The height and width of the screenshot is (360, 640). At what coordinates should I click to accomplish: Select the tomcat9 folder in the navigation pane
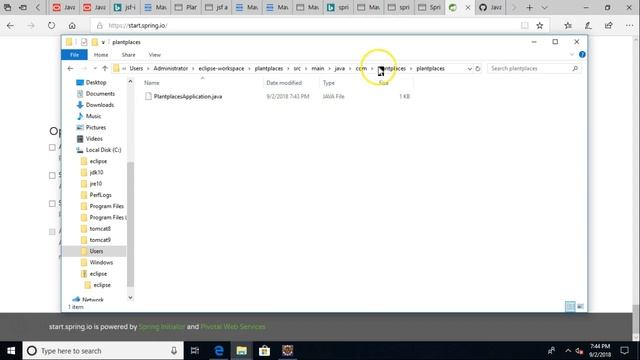[100, 240]
